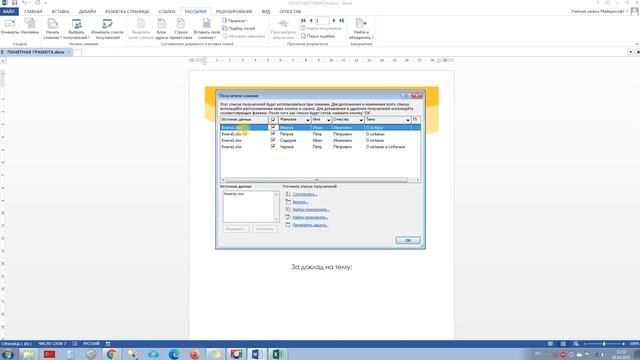Screen dimensions: 640x360
Task: Open the Тема column filter dropdown
Action: click(407, 120)
